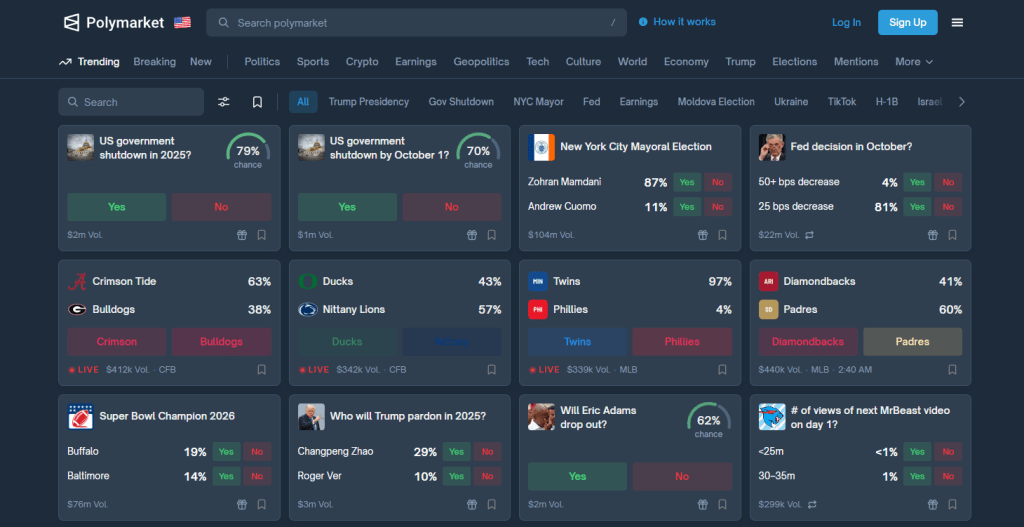Viewport: 1024px width, 527px height.
Task: Select the Gov Shutdown topic chip
Action: coord(461,102)
